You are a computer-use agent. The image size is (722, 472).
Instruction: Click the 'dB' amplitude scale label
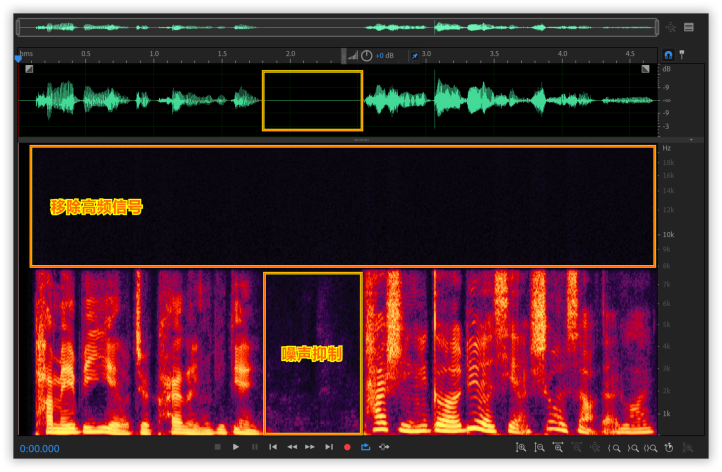click(x=666, y=69)
